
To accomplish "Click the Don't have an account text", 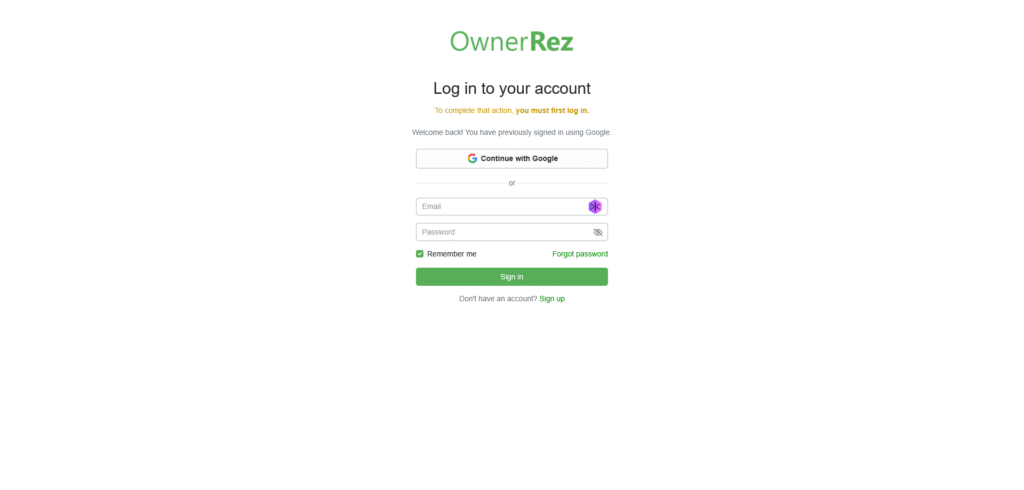I will 498,299.
